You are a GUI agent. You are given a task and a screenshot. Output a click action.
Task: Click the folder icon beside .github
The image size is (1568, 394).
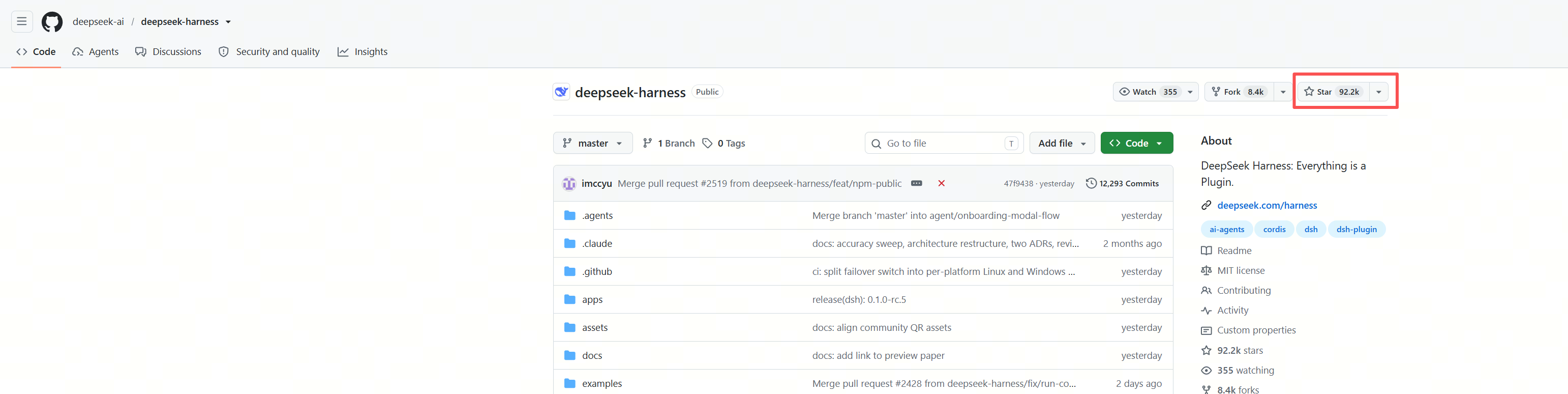click(x=570, y=272)
